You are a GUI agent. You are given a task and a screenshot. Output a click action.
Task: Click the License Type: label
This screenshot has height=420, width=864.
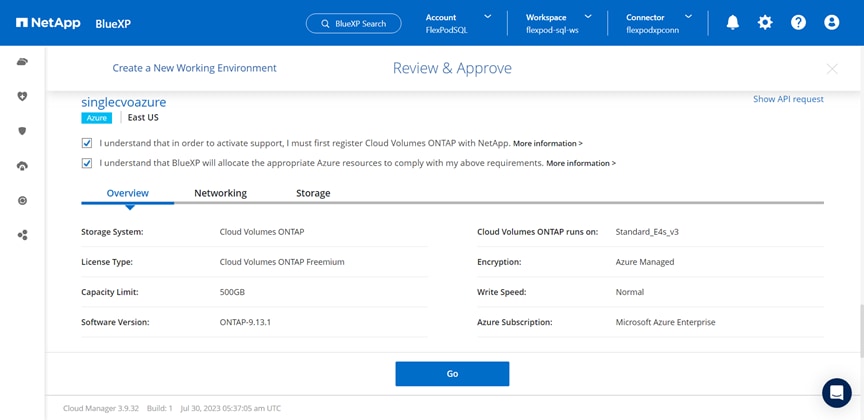click(x=109, y=262)
